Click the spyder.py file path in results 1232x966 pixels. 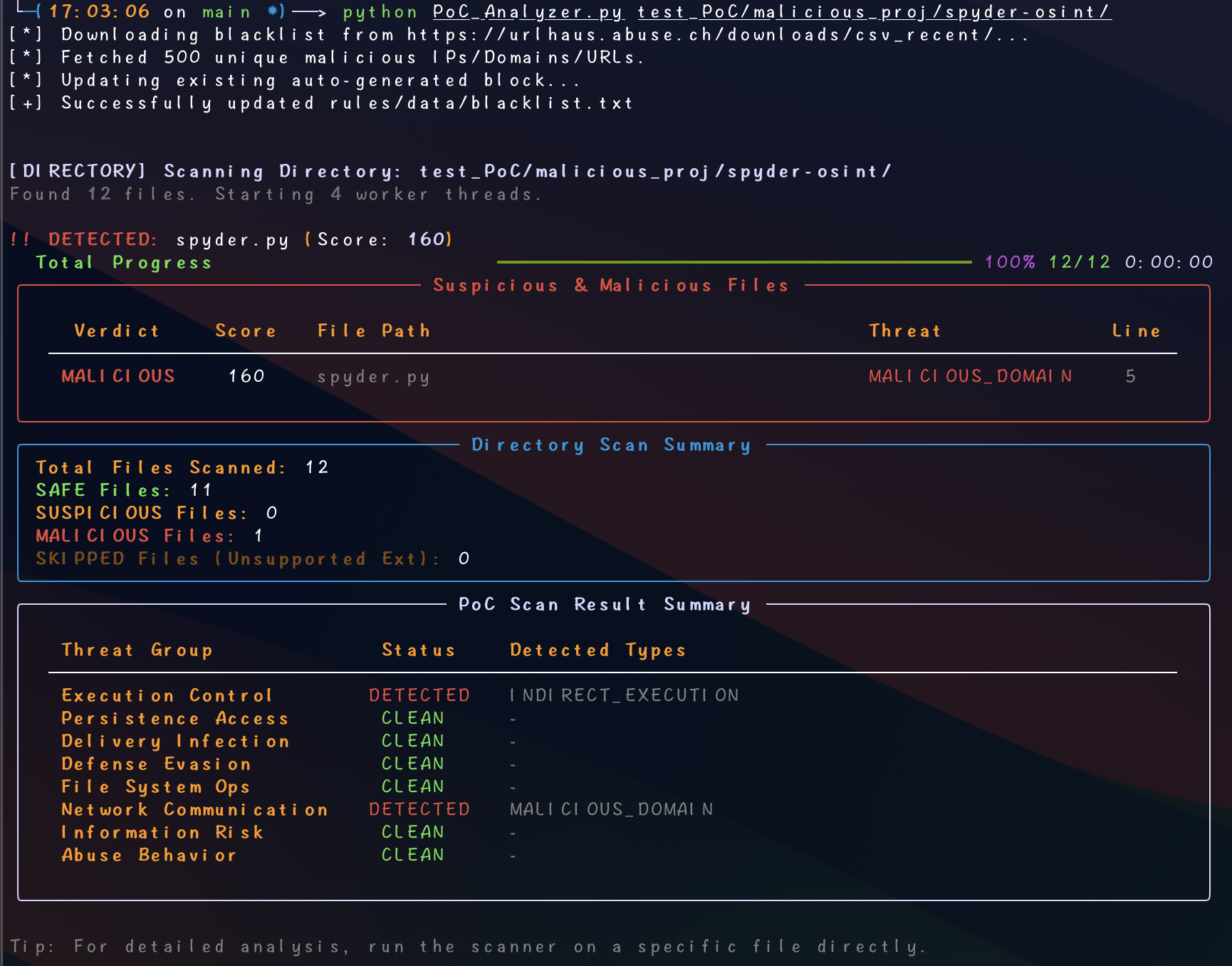coord(374,376)
